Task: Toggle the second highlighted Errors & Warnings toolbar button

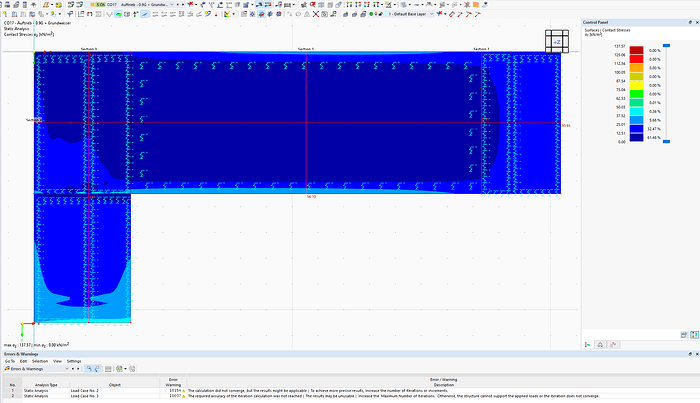Action: [97, 369]
